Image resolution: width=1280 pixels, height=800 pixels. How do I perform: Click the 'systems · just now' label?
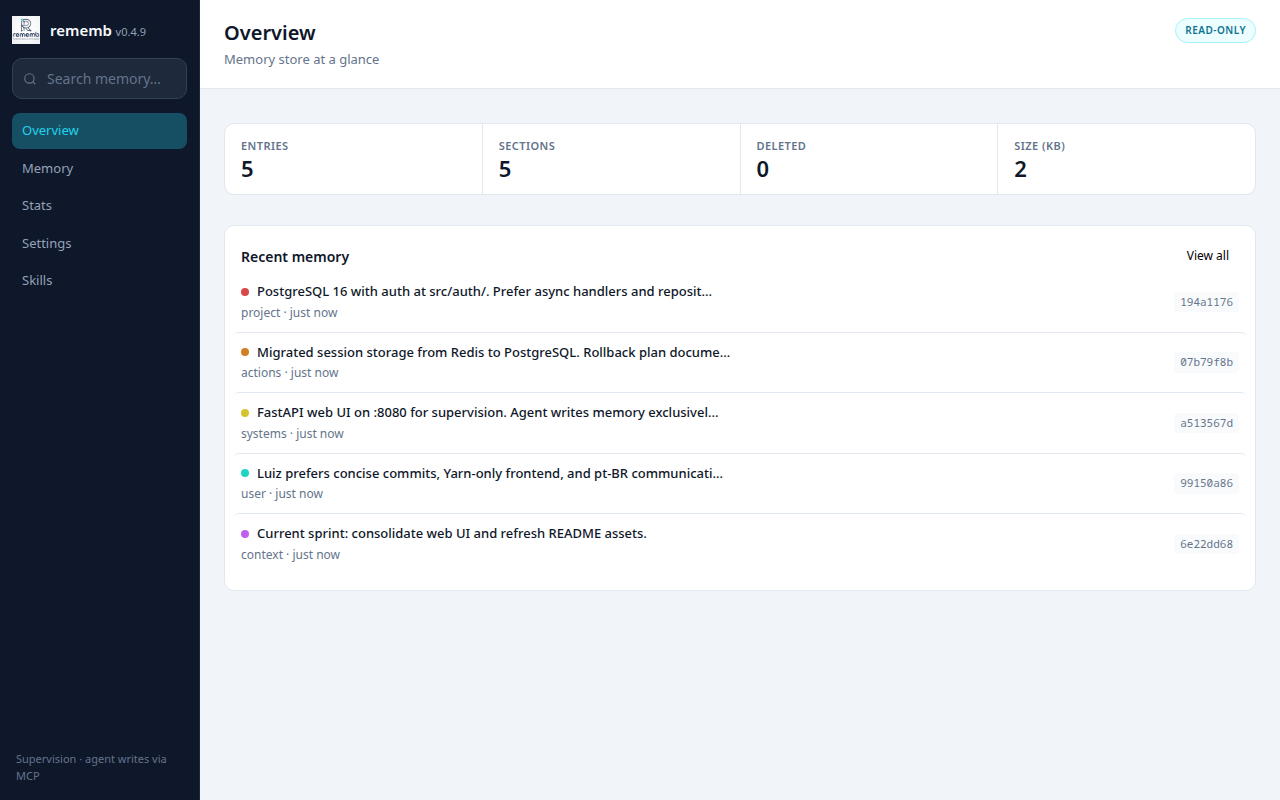pyautogui.click(x=292, y=433)
